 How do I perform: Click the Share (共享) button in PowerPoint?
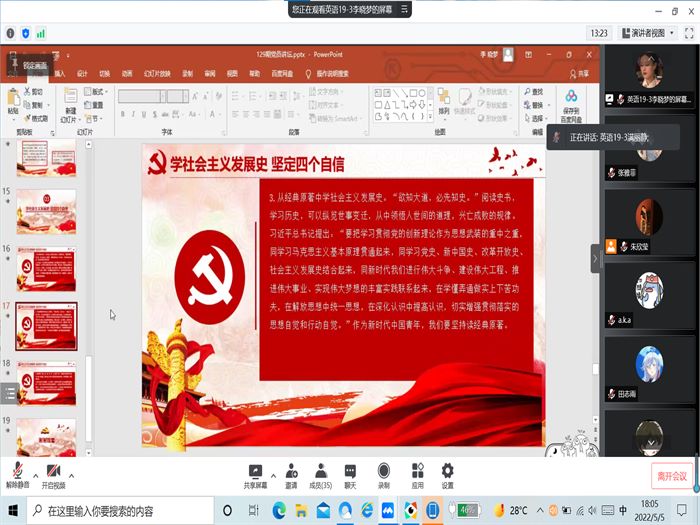tap(579, 74)
